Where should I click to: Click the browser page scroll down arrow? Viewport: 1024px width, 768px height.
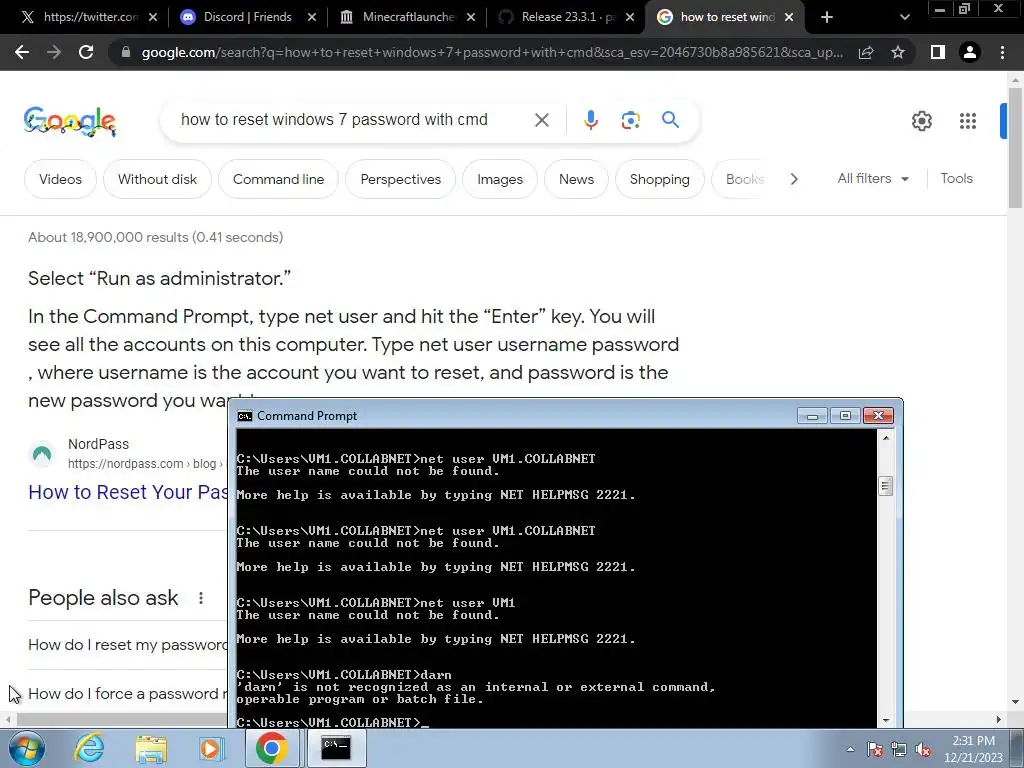(x=1015, y=703)
